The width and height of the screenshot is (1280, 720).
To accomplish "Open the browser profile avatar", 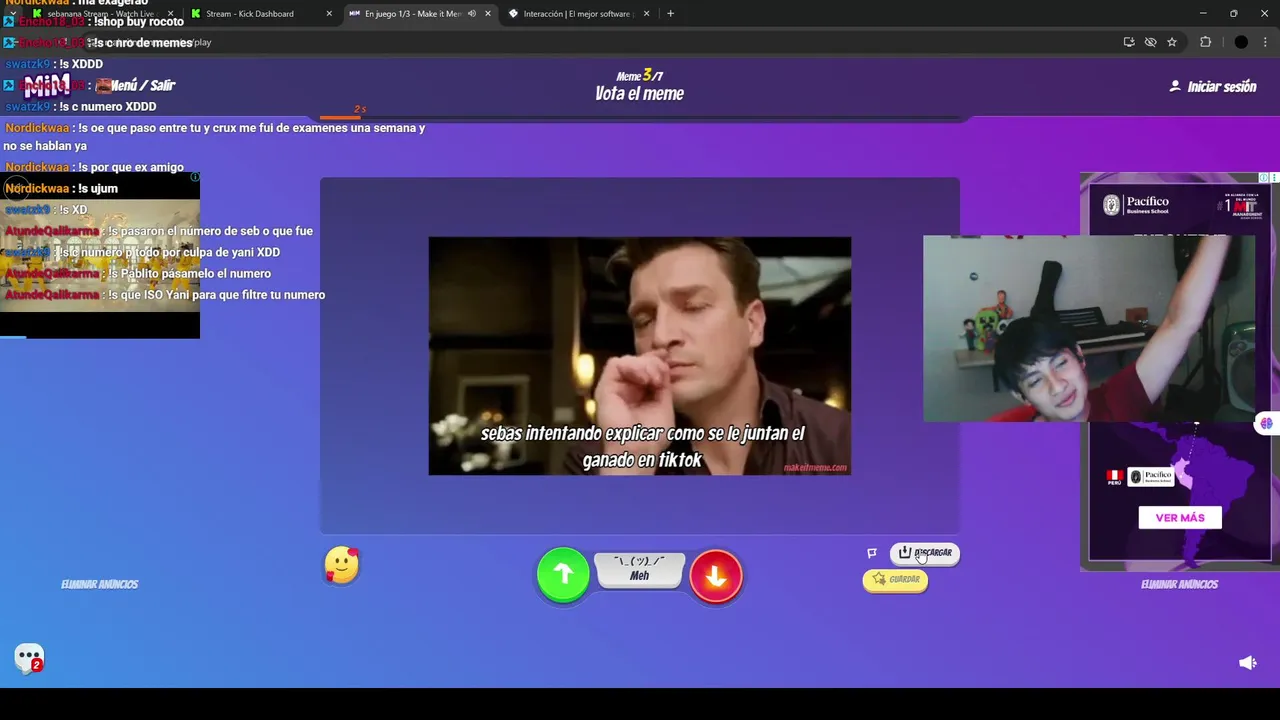I will (x=1241, y=42).
